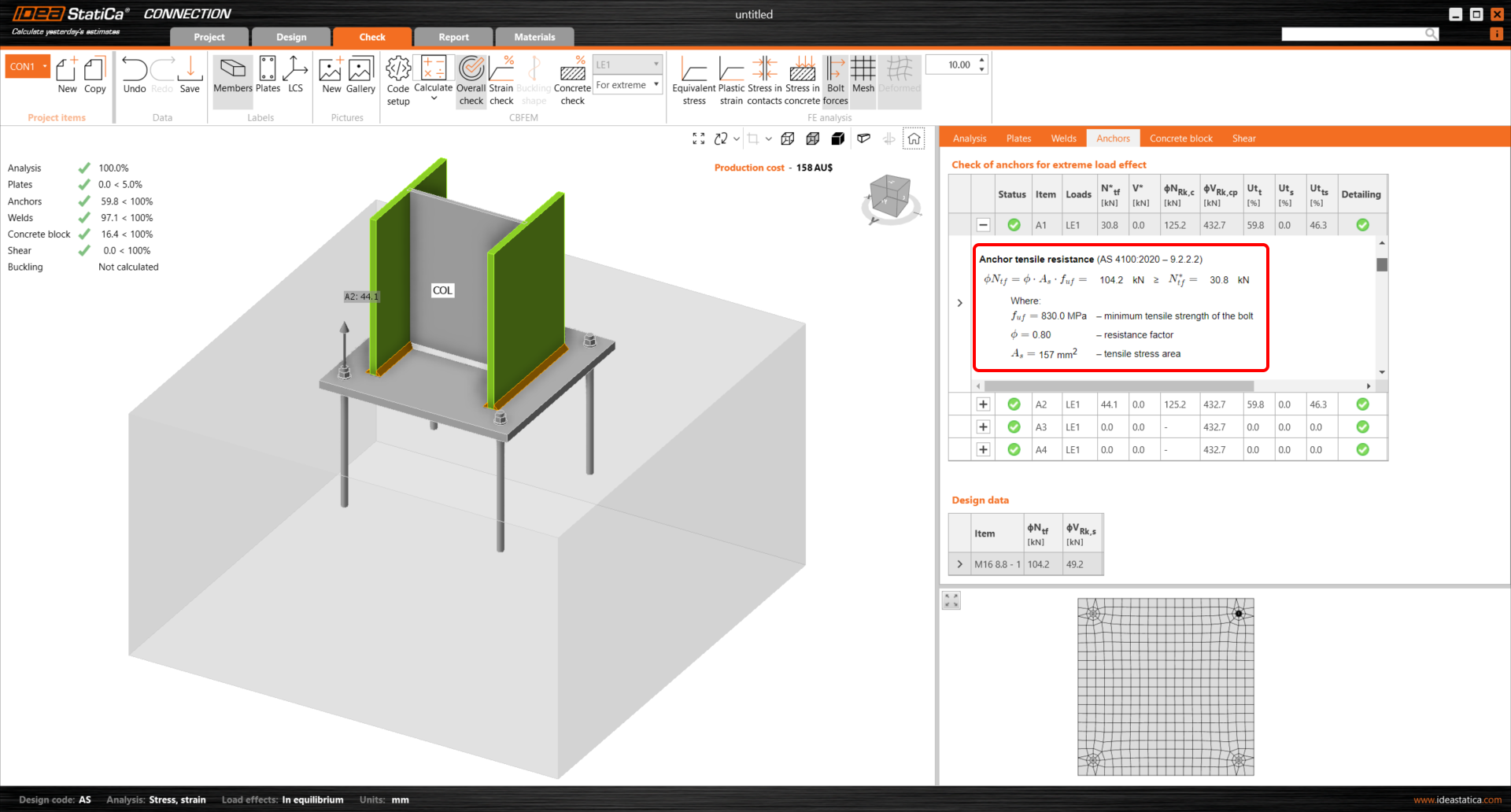This screenshot has height=812, width=1511.
Task: Open the Code setup tool
Action: tap(398, 79)
